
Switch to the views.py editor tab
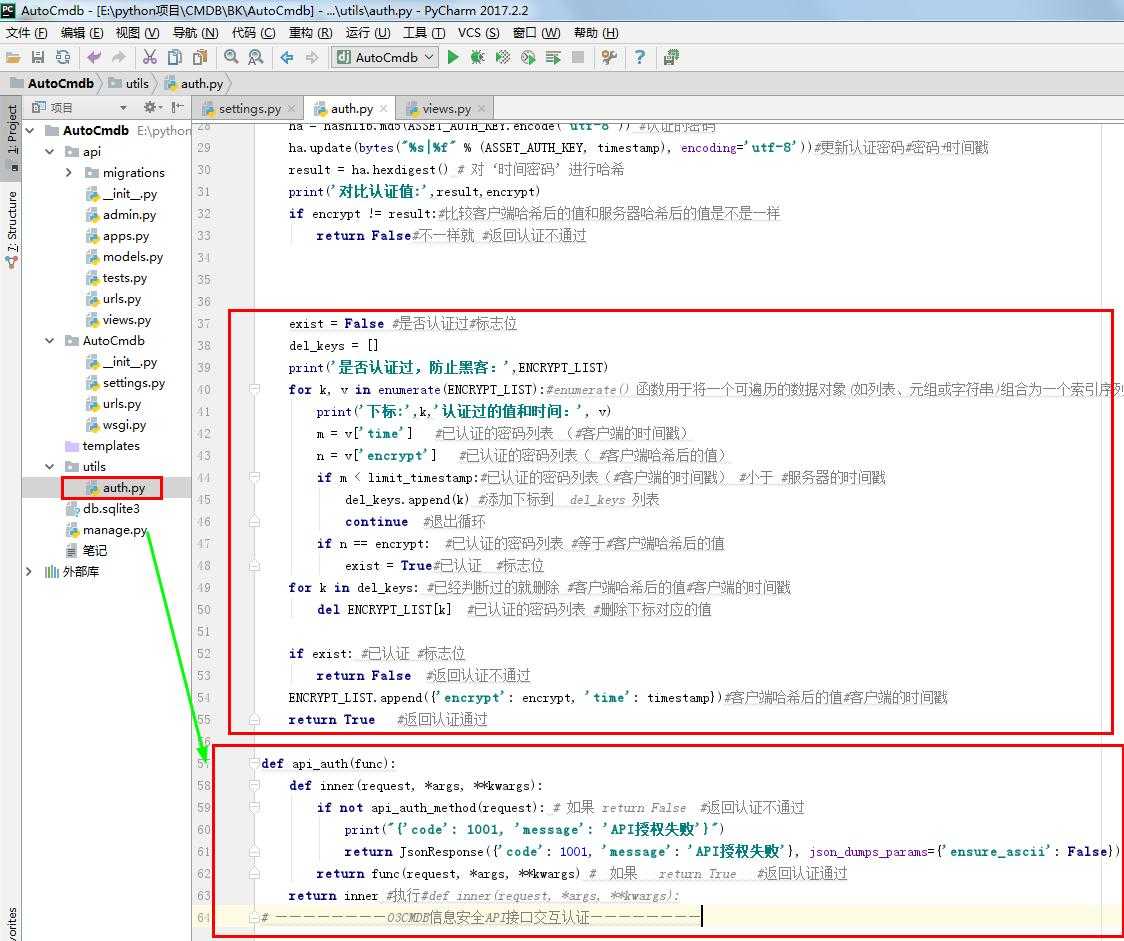coord(446,108)
